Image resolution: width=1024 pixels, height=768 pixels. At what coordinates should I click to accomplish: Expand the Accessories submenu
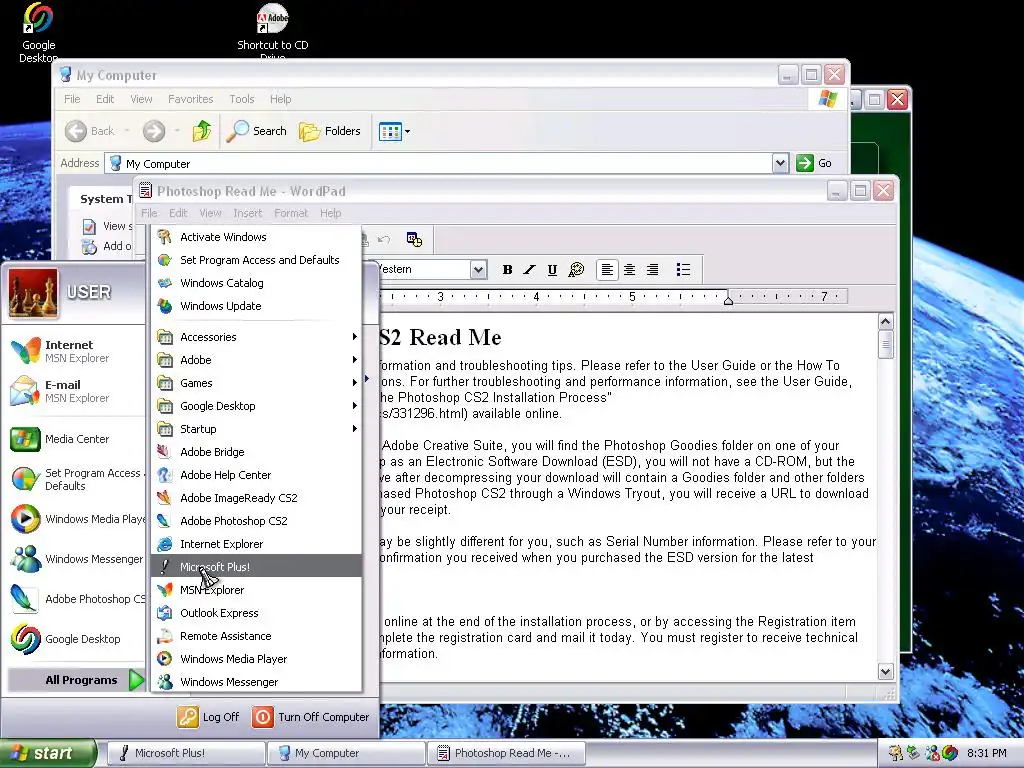click(257, 337)
